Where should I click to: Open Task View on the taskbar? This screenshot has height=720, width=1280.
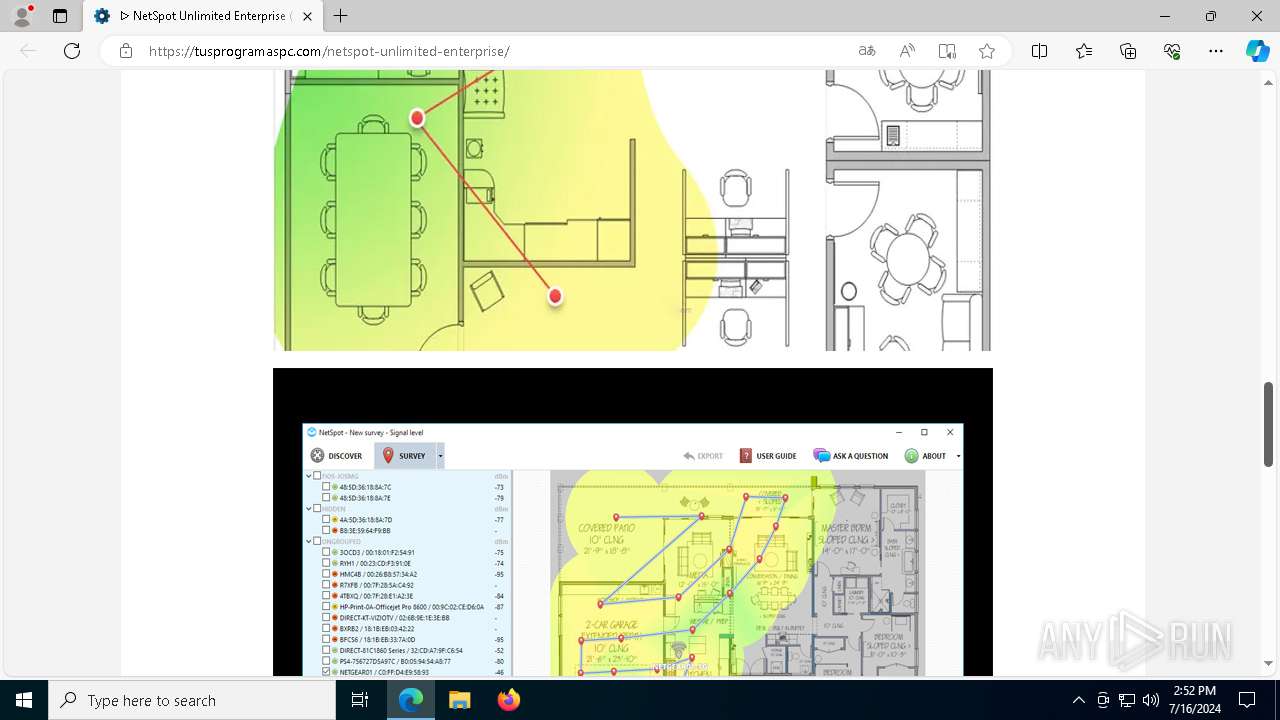pyautogui.click(x=360, y=700)
